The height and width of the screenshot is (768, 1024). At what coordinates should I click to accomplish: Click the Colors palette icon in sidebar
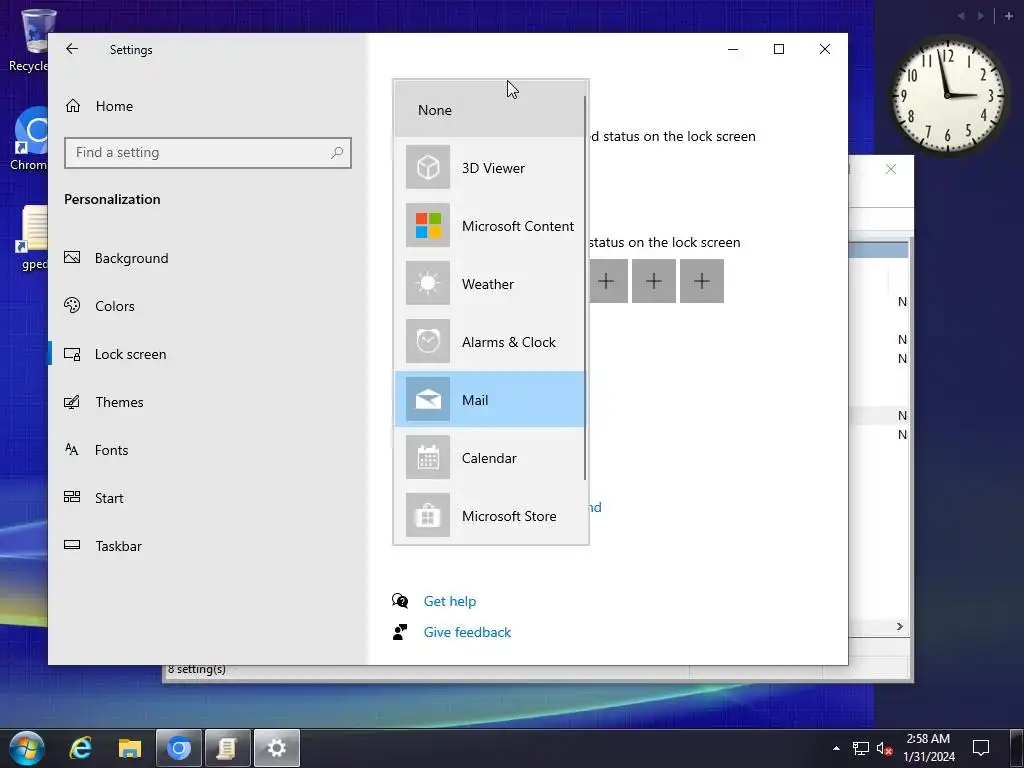tap(72, 305)
